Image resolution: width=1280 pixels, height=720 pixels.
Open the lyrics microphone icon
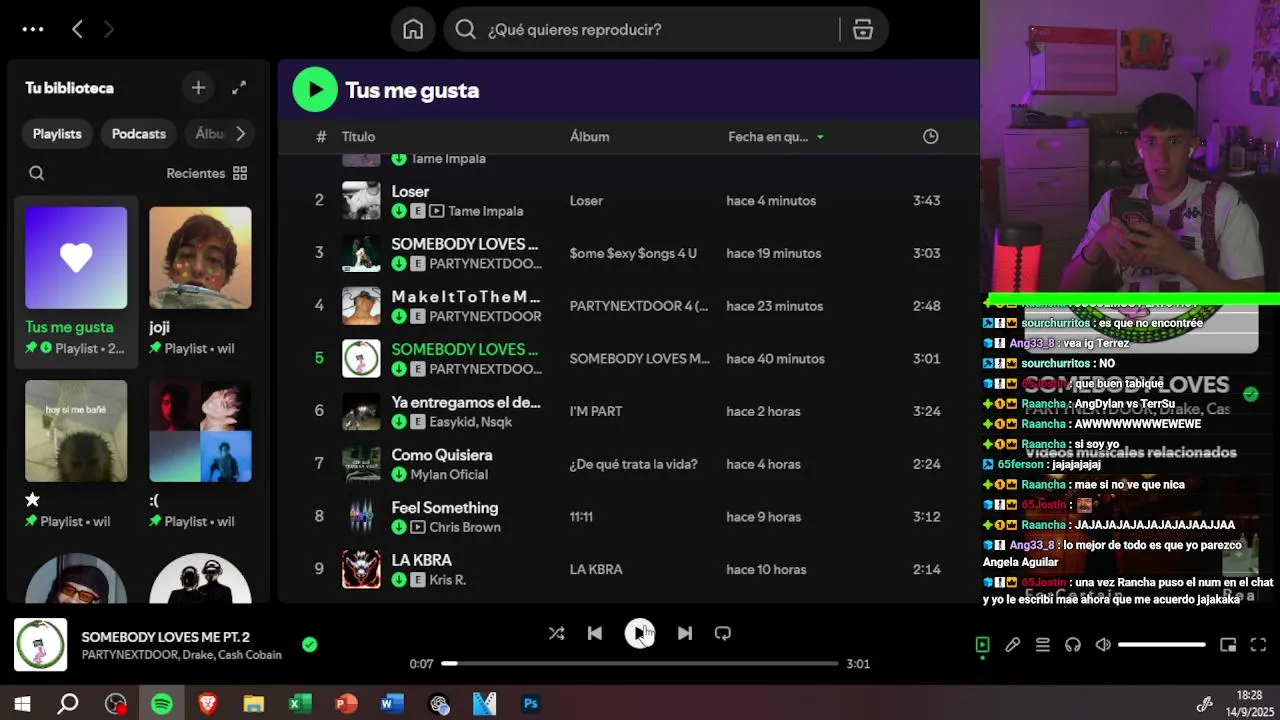[x=1013, y=645]
